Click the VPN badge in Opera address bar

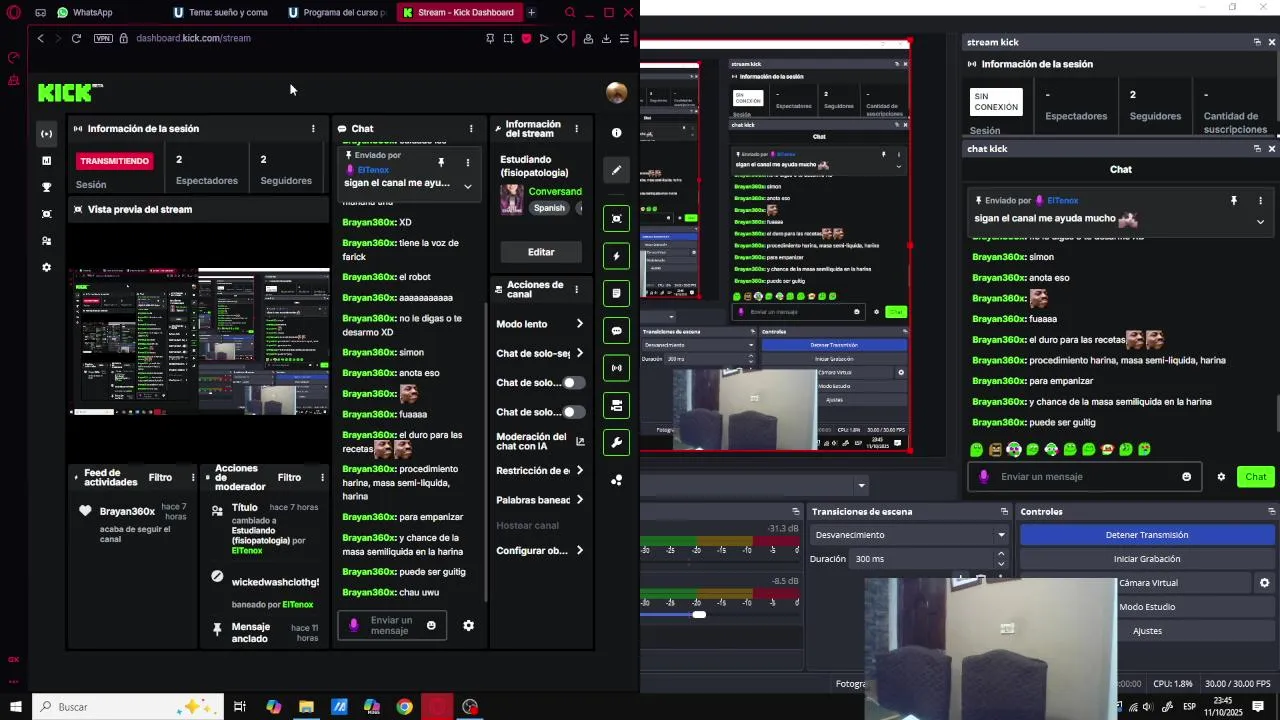(103, 38)
